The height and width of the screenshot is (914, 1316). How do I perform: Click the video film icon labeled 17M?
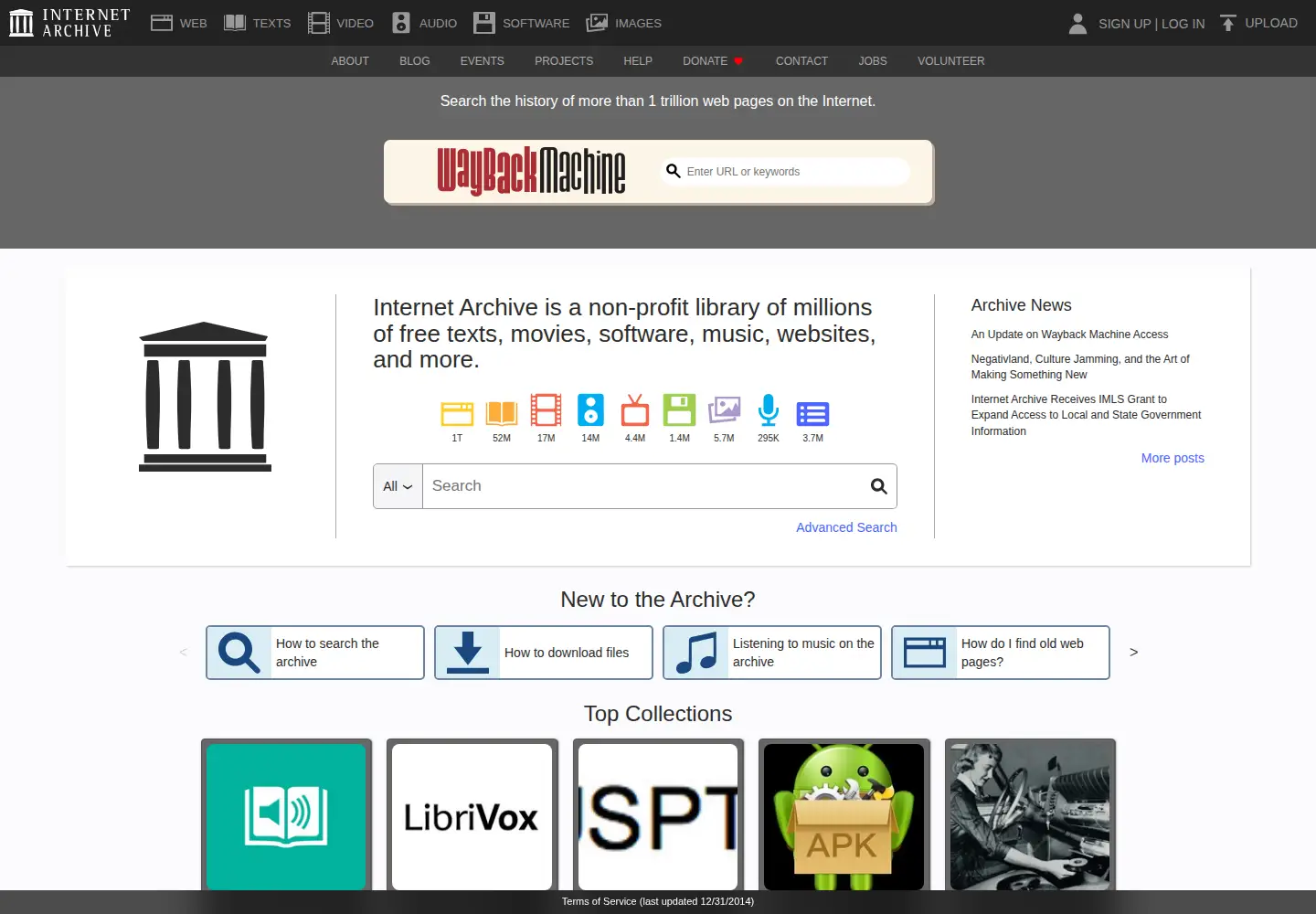(x=546, y=410)
